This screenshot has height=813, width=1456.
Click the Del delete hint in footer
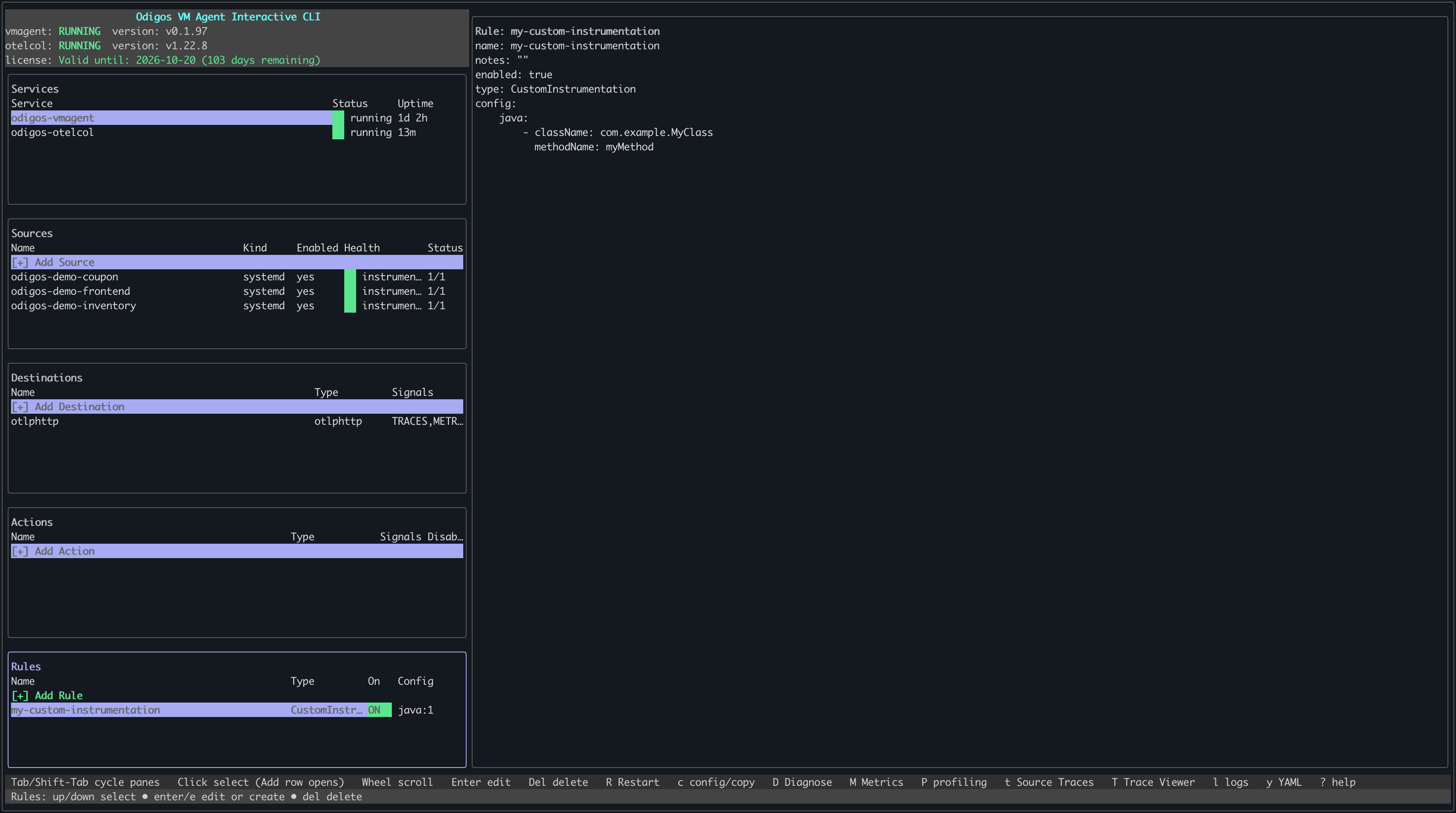click(x=558, y=782)
